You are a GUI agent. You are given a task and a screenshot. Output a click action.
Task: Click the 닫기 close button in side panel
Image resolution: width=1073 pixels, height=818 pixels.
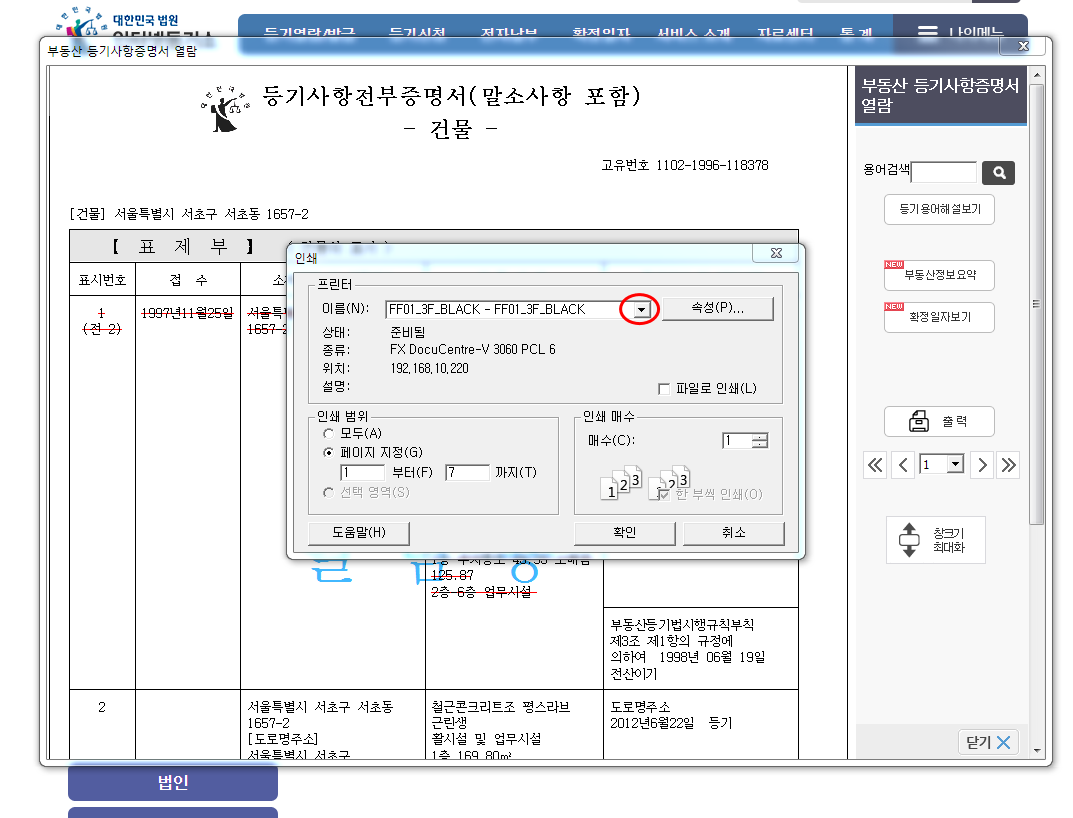coord(987,742)
